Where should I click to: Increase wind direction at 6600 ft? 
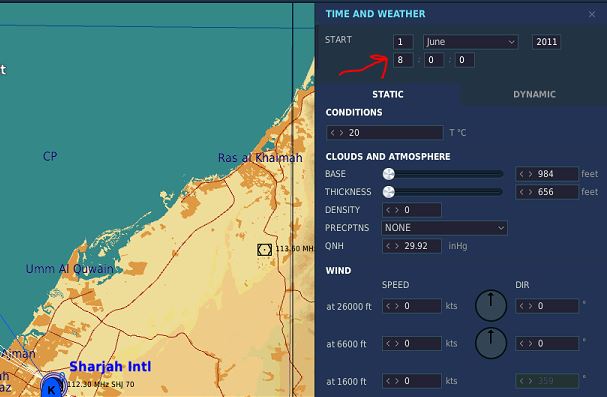tap(530, 344)
